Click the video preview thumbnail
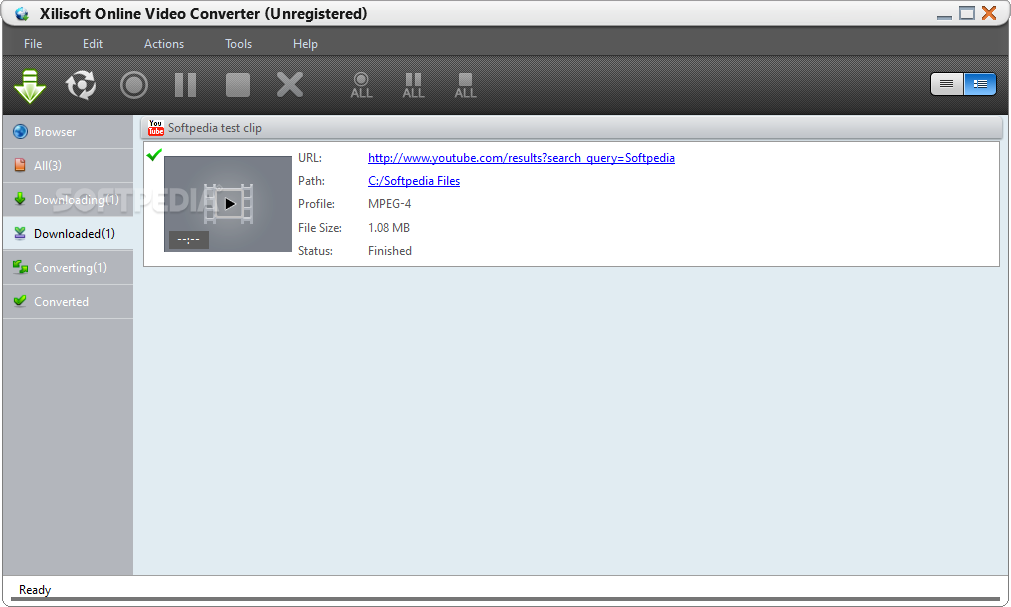Viewport: 1011px width, 607px height. (x=228, y=204)
